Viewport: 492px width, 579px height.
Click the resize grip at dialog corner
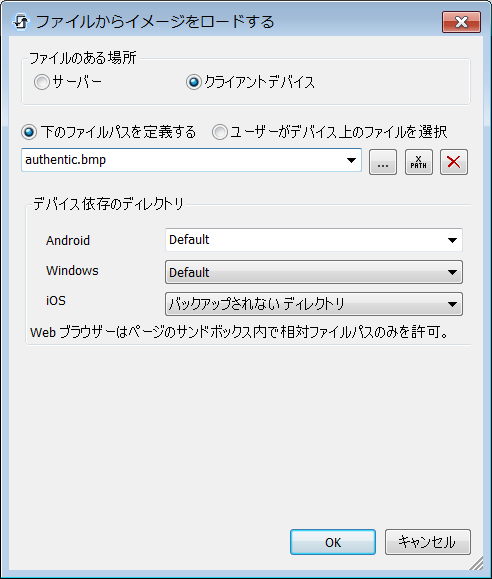[476, 563]
